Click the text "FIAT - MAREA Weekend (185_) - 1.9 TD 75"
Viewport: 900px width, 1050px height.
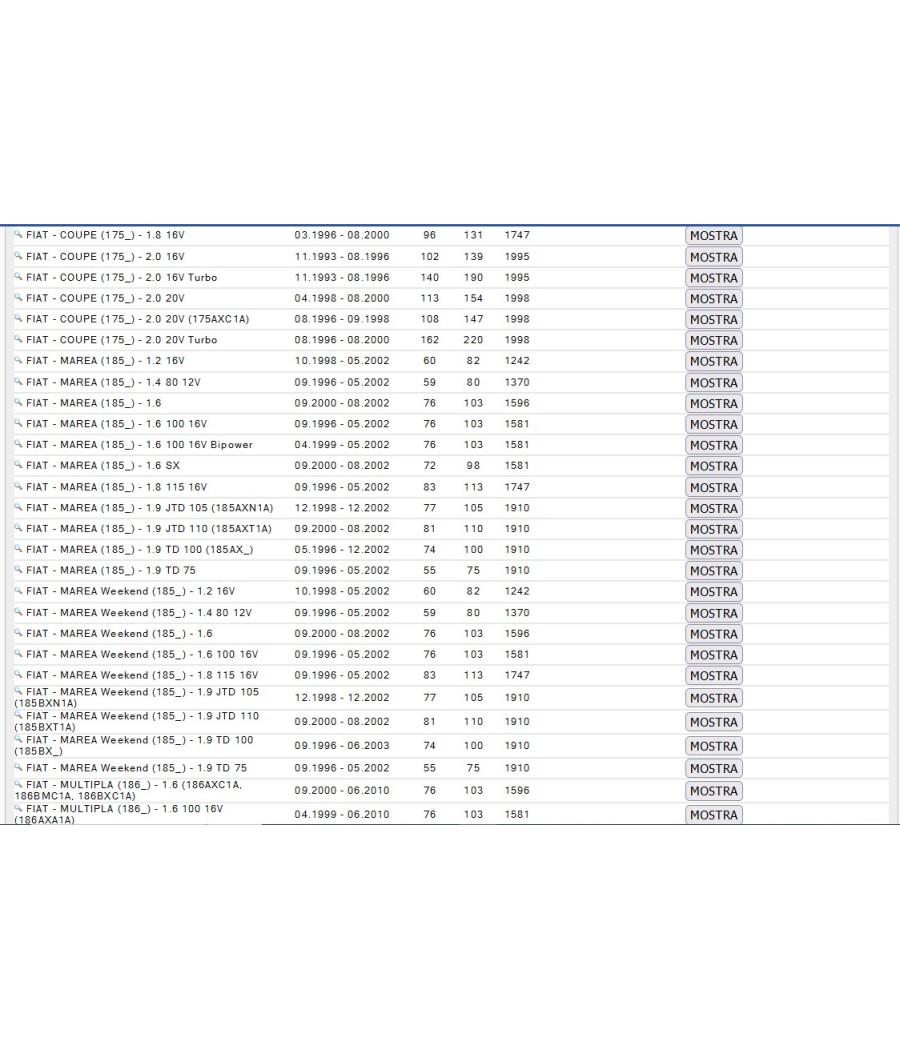tap(137, 768)
